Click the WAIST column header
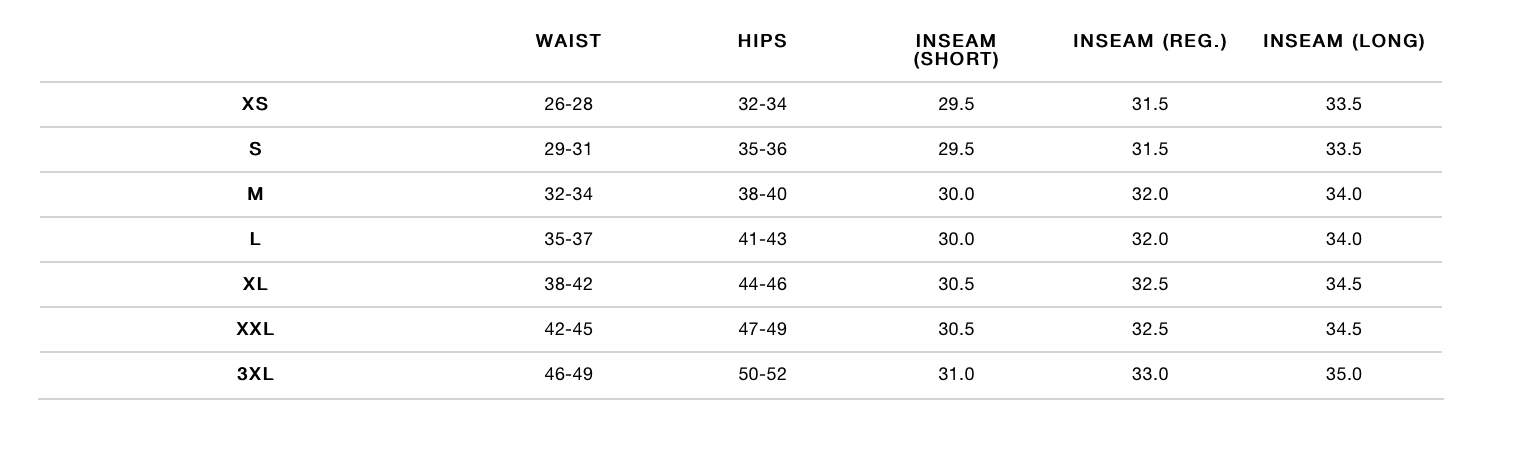 pyautogui.click(x=568, y=41)
